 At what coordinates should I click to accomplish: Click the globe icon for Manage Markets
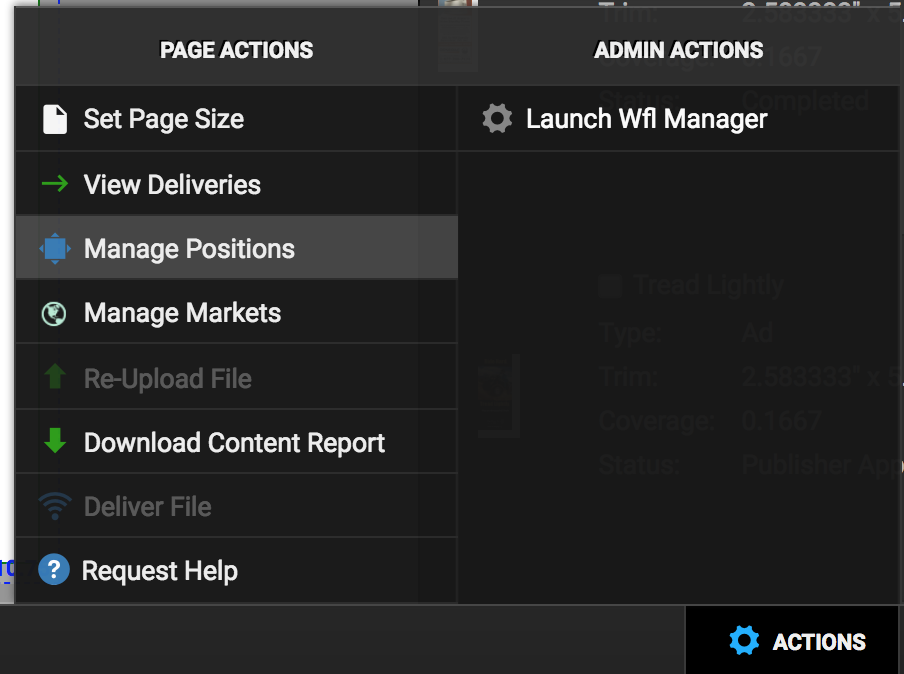54,314
